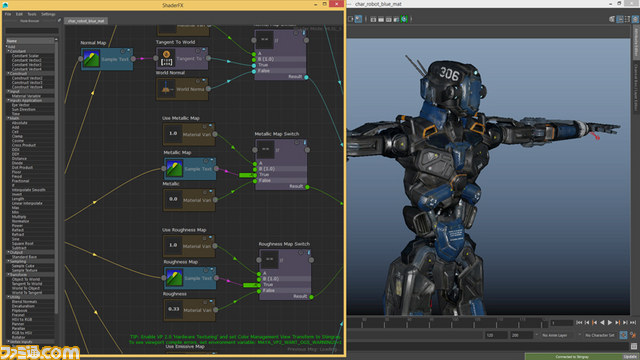This screenshot has height=360, width=640.
Task: Collapse the Constant group in node browser
Action: [9, 51]
